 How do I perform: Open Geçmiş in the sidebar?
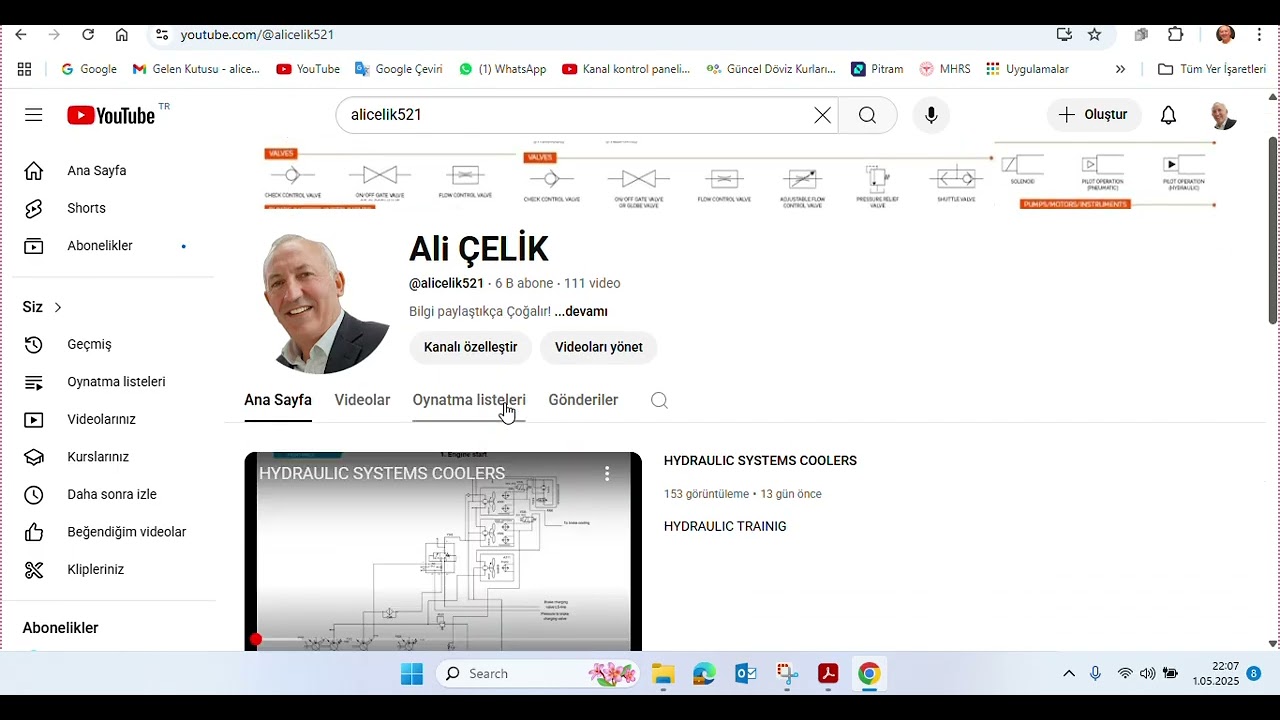click(x=113, y=344)
